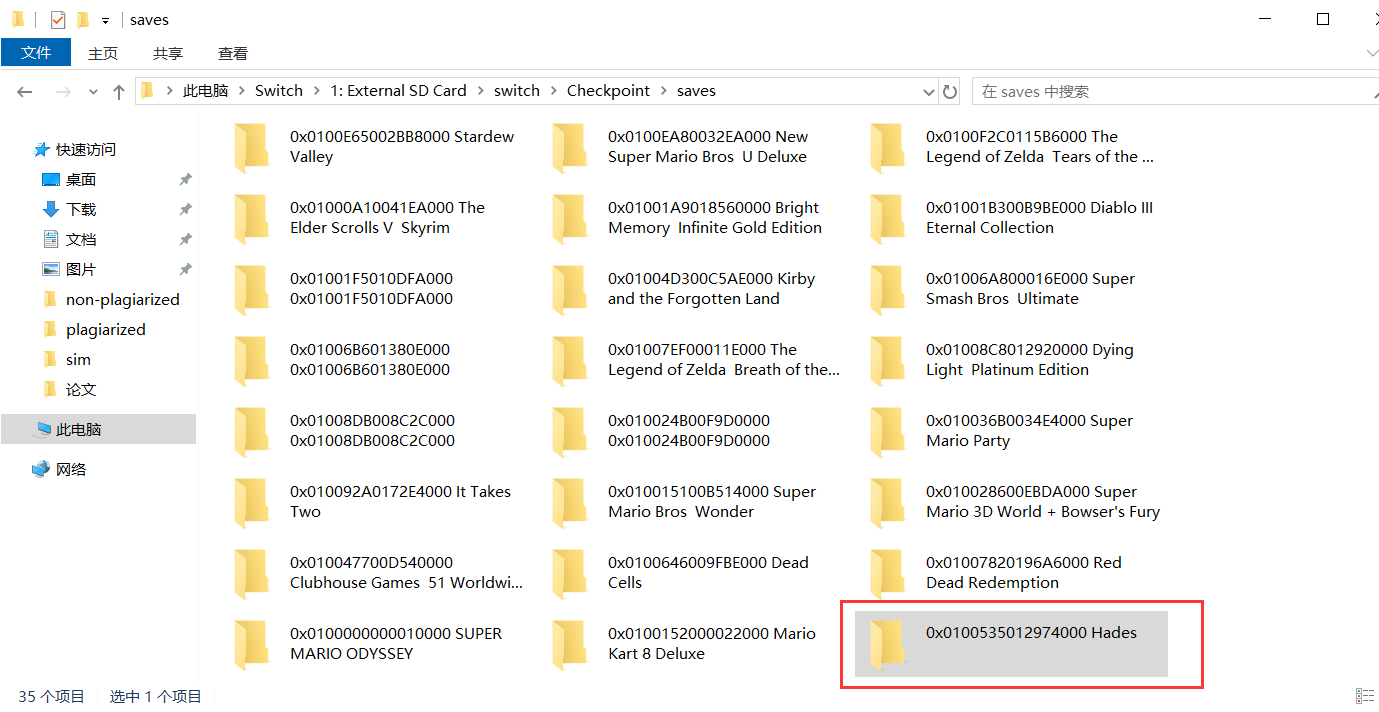The height and width of the screenshot is (712, 1379).
Task: Select Bright Memory Infinite Gold Edition folder icon
Action: [x=569, y=219]
